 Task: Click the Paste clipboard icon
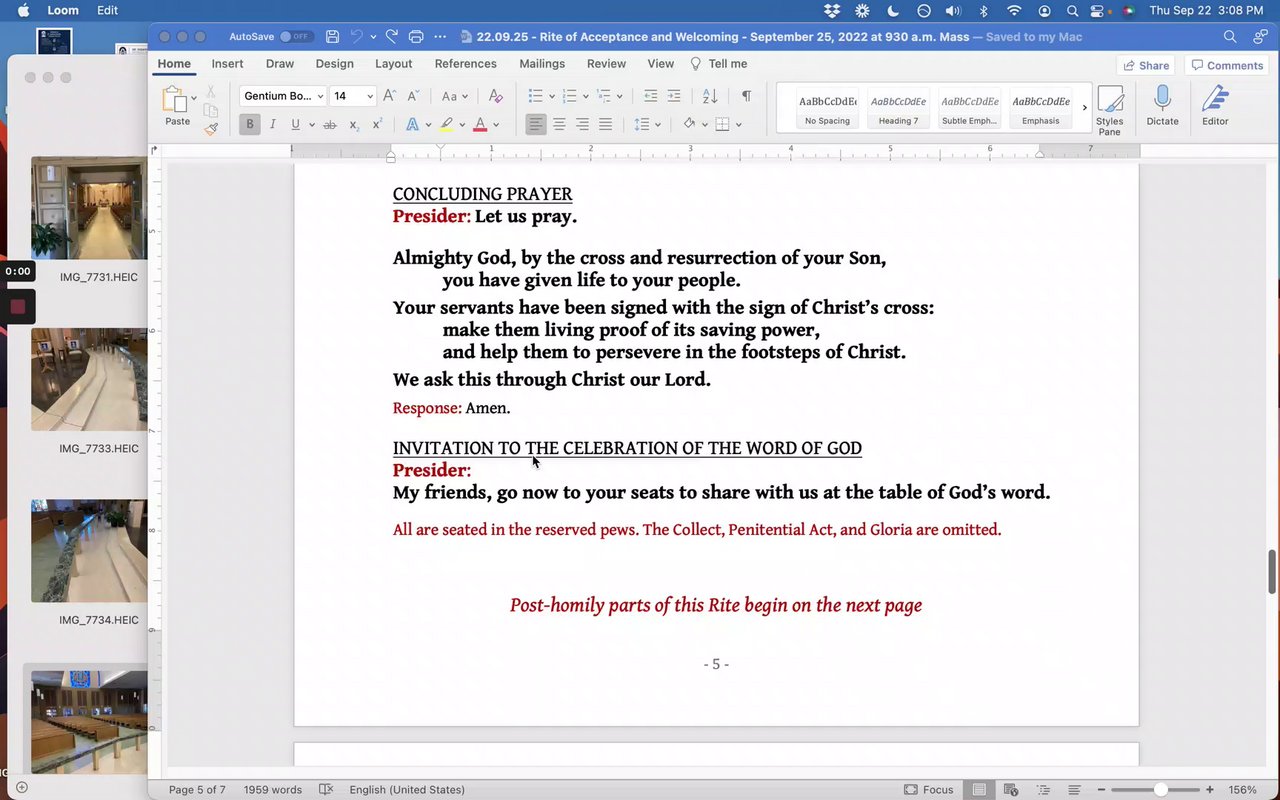[175, 100]
